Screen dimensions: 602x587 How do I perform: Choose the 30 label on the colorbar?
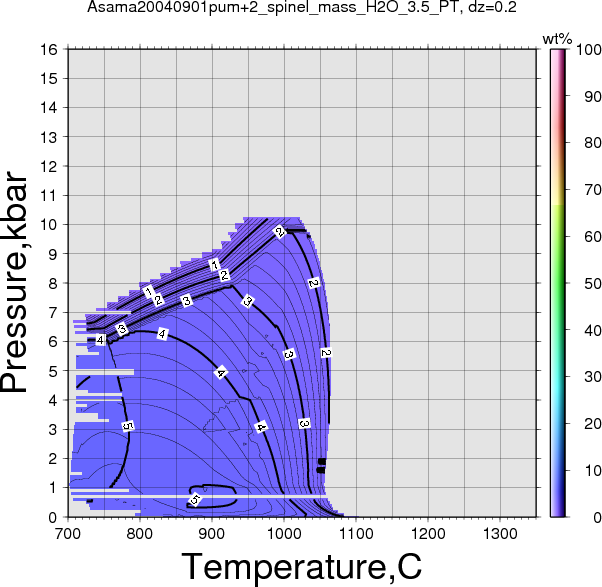pos(593,377)
